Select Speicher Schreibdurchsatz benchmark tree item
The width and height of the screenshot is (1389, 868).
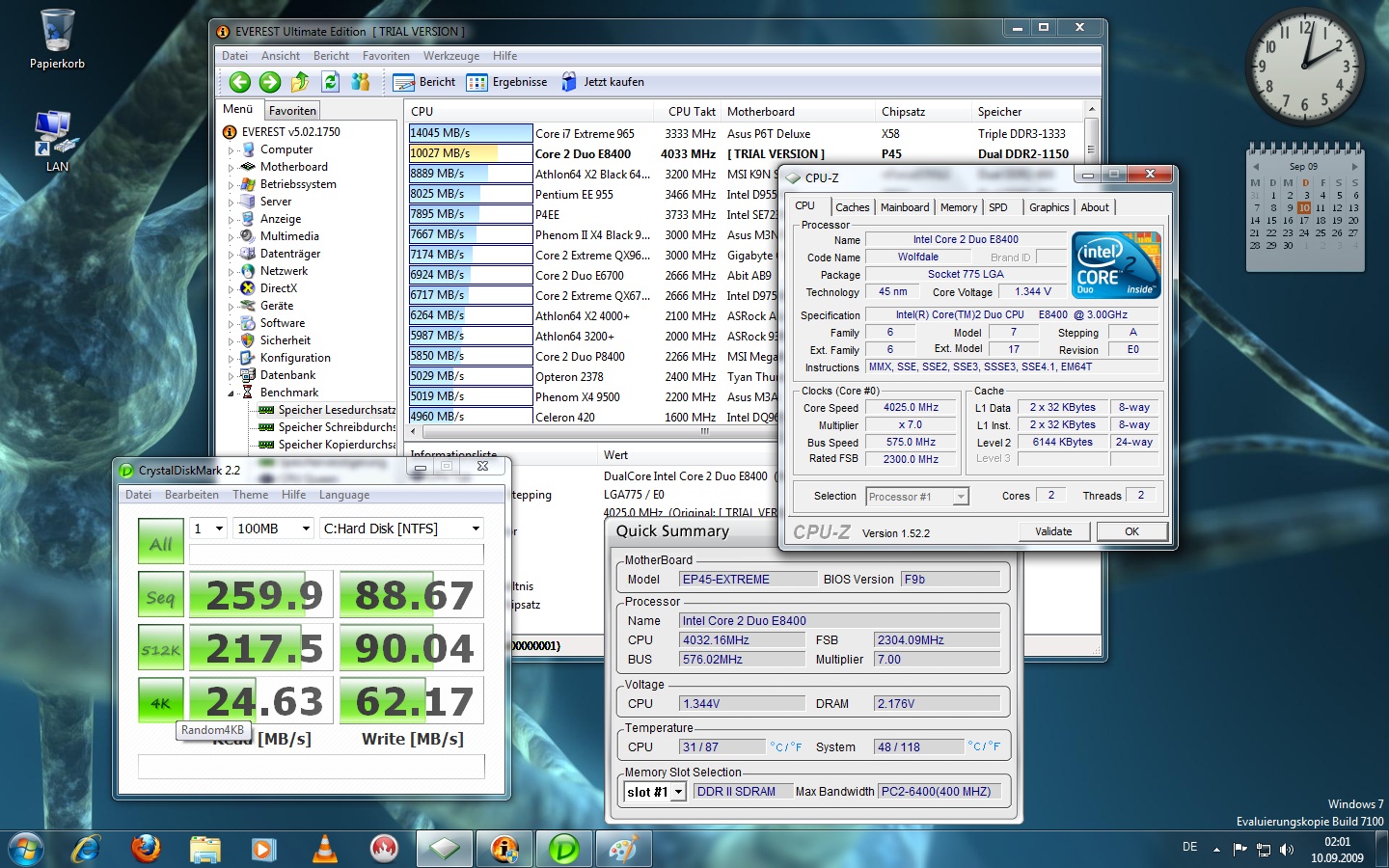pos(336,427)
